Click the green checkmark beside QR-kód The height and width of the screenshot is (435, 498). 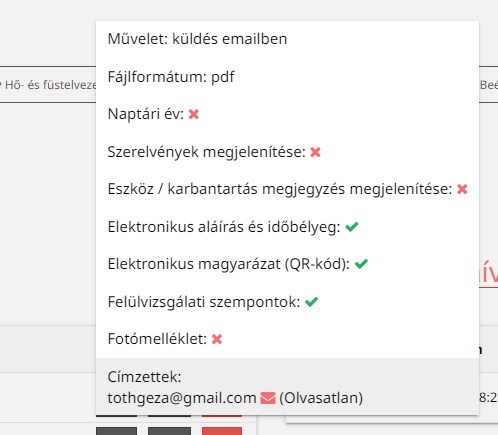[361, 264]
